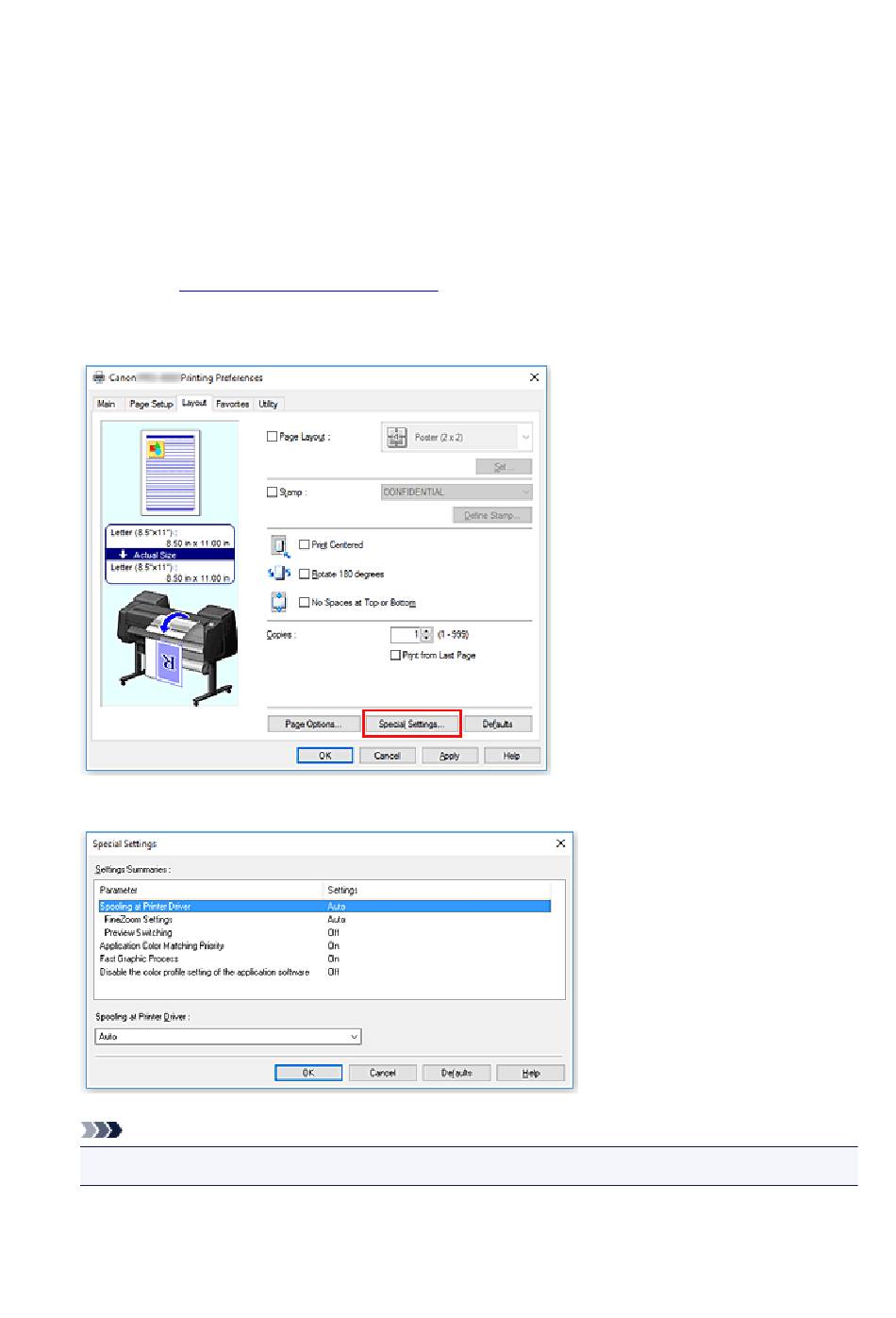Click OK in Printing Preferences dialog
This screenshot has width=896, height=1318.
tap(325, 756)
